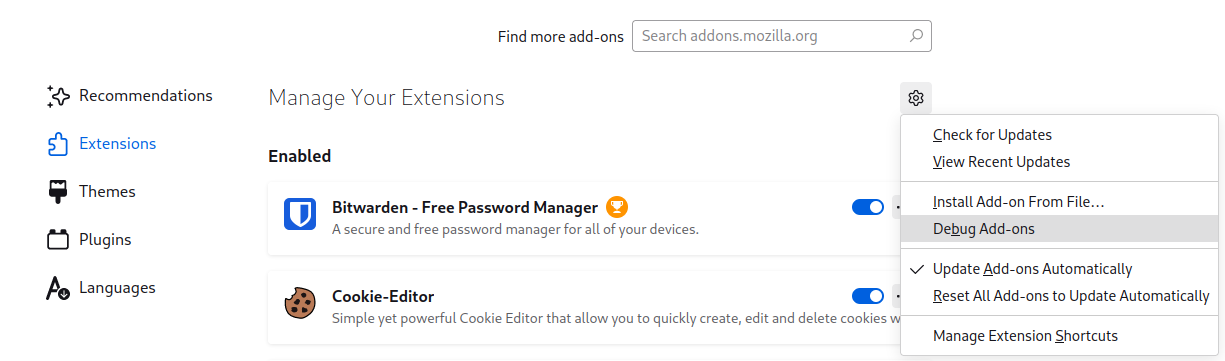Screen dimensions: 1225x361
Task: Open the Plugins briefcase icon
Action: [58, 240]
